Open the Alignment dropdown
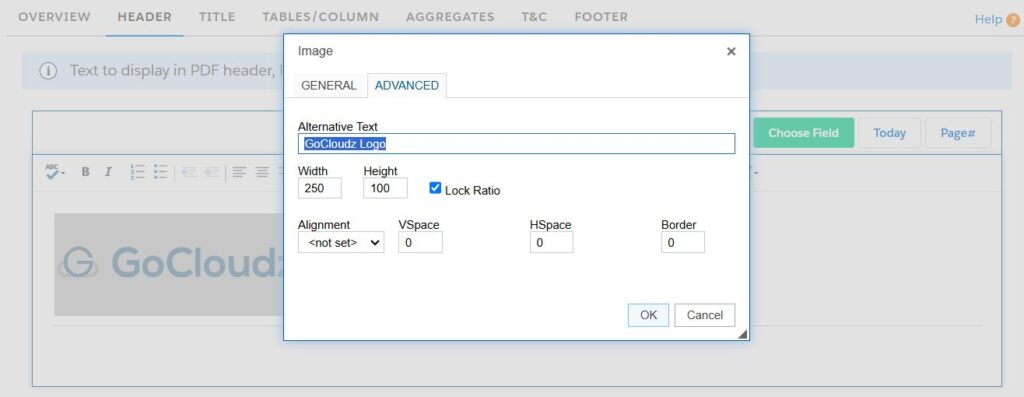Screen dimensions: 1024x397 point(341,242)
